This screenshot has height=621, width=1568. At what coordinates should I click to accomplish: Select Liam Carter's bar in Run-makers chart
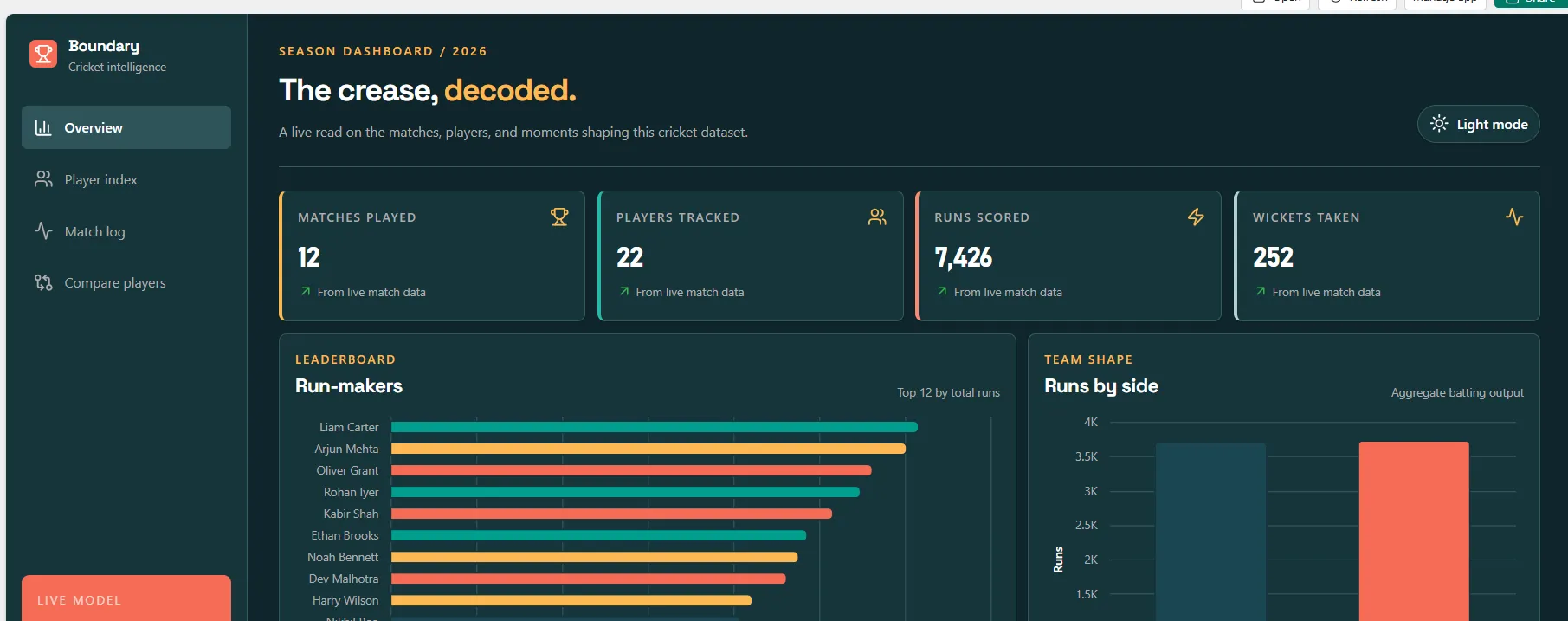pyautogui.click(x=655, y=427)
